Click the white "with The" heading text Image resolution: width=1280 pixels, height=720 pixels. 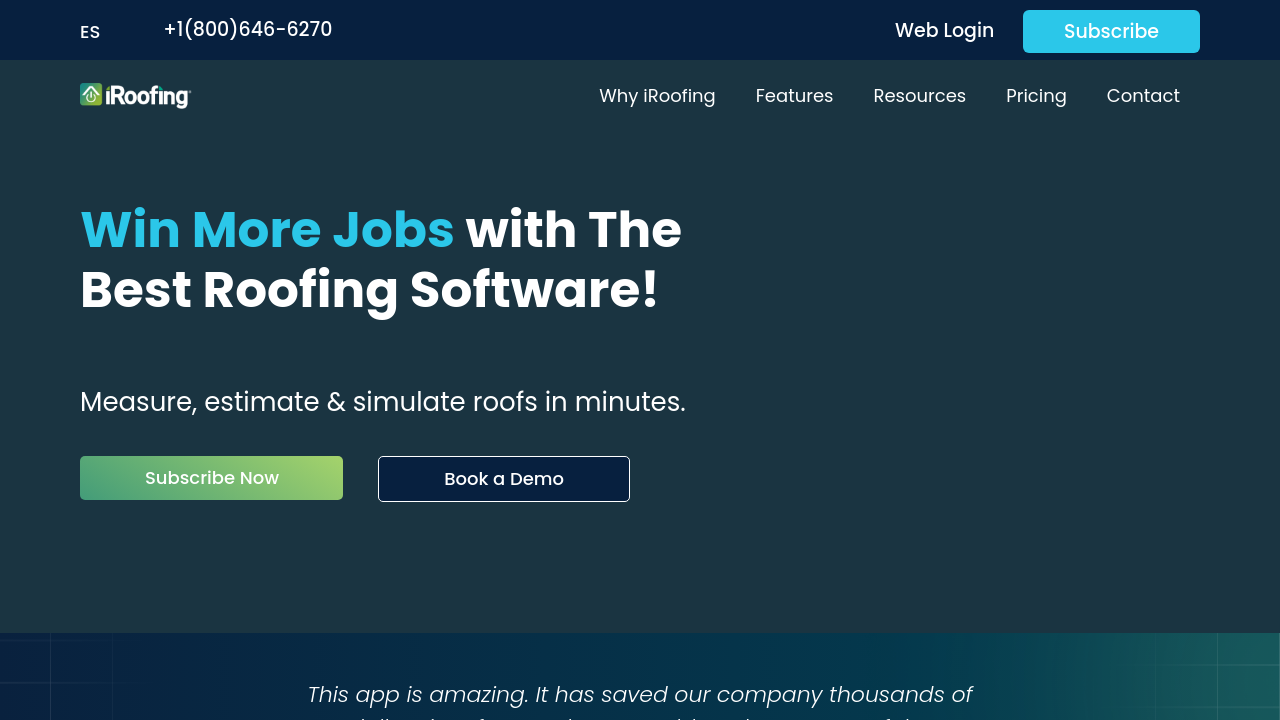(x=574, y=230)
